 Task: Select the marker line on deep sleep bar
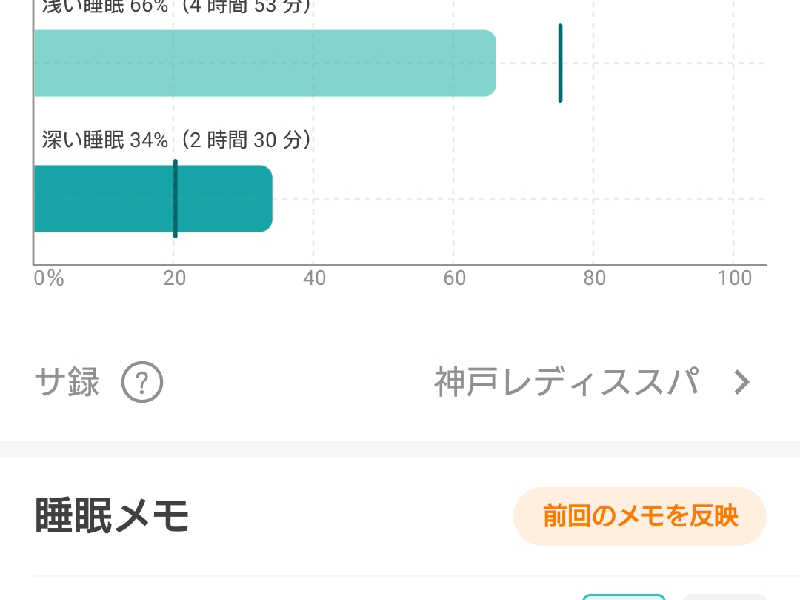[175, 198]
